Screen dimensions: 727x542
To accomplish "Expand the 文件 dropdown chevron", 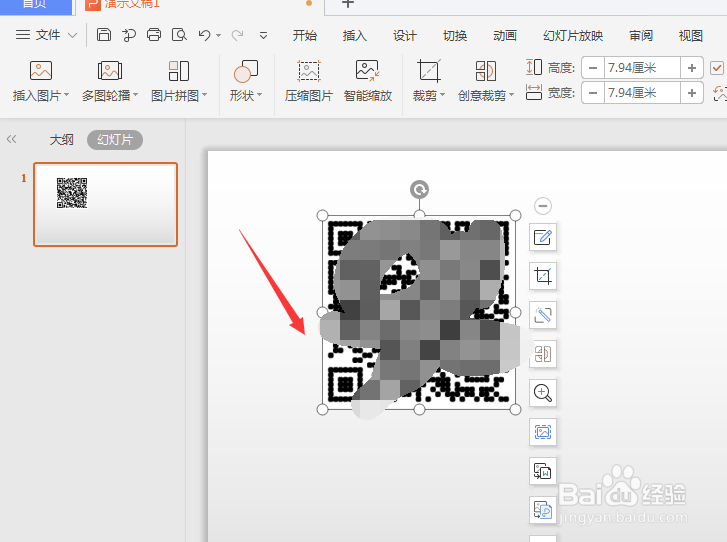I will 72,35.
